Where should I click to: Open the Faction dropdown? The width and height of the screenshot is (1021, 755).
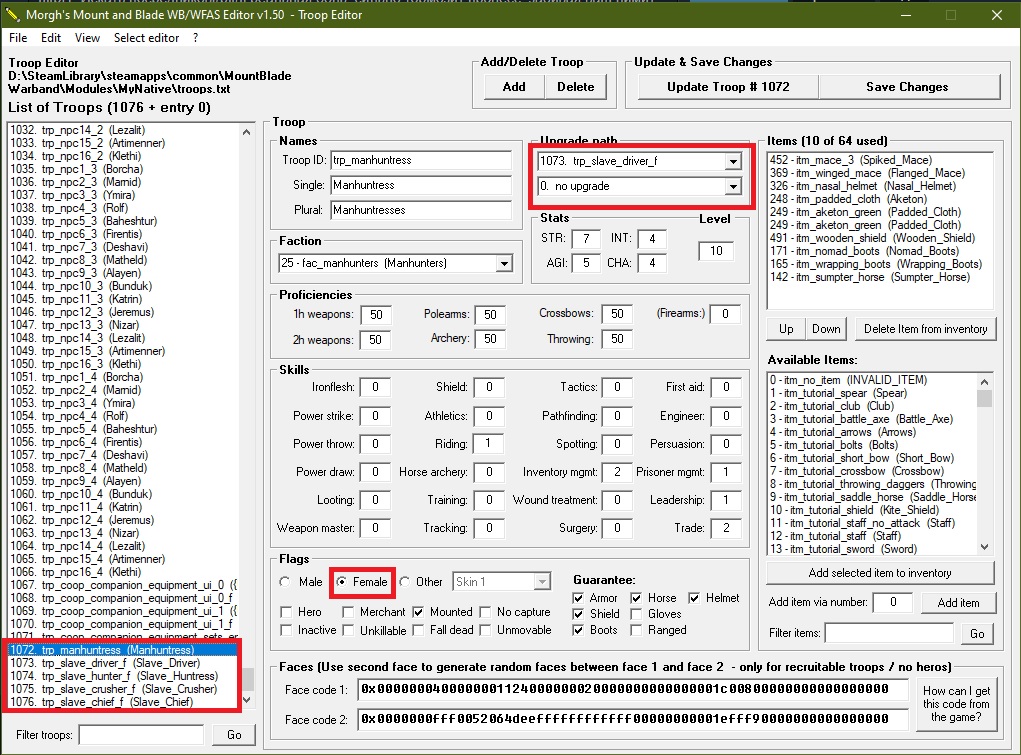[504, 263]
